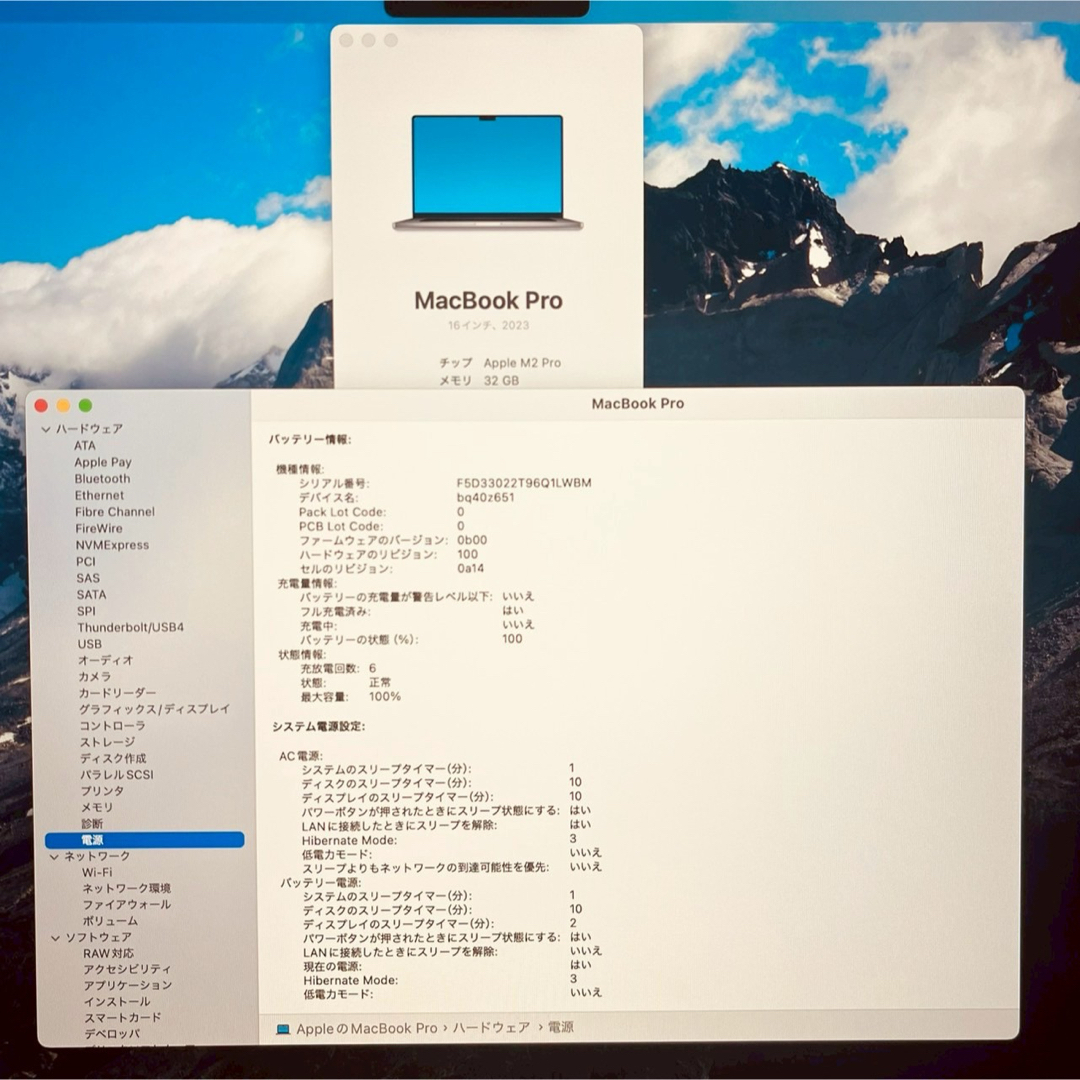Select コントローラ in the sidebar

[x=112, y=725]
